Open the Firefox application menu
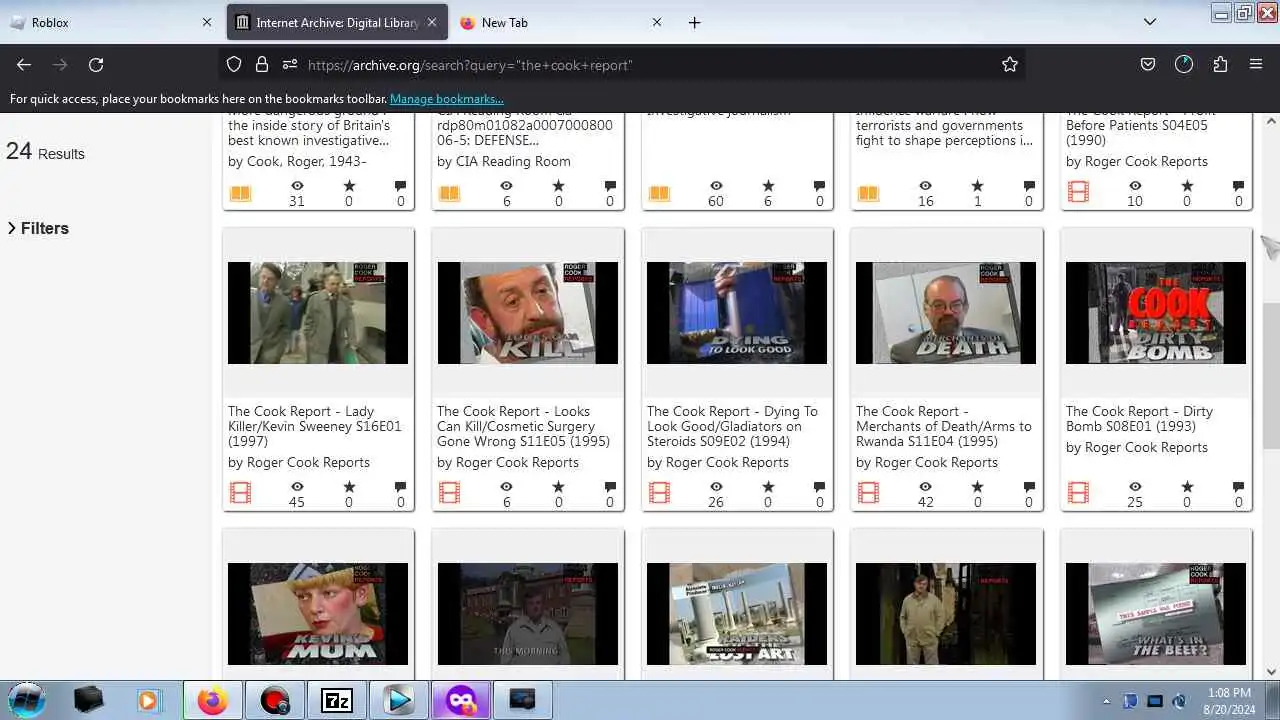Image resolution: width=1280 pixels, height=720 pixels. pyautogui.click(x=1256, y=64)
